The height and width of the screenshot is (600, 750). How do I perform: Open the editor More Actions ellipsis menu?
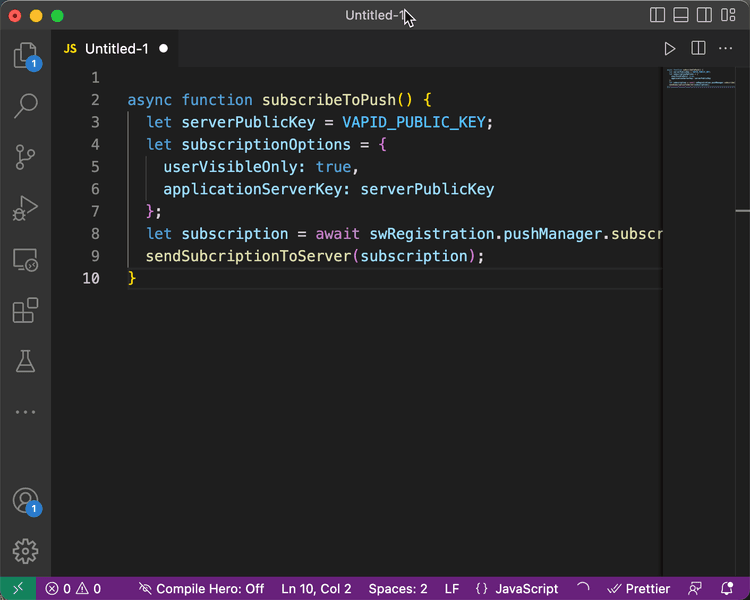pos(726,48)
